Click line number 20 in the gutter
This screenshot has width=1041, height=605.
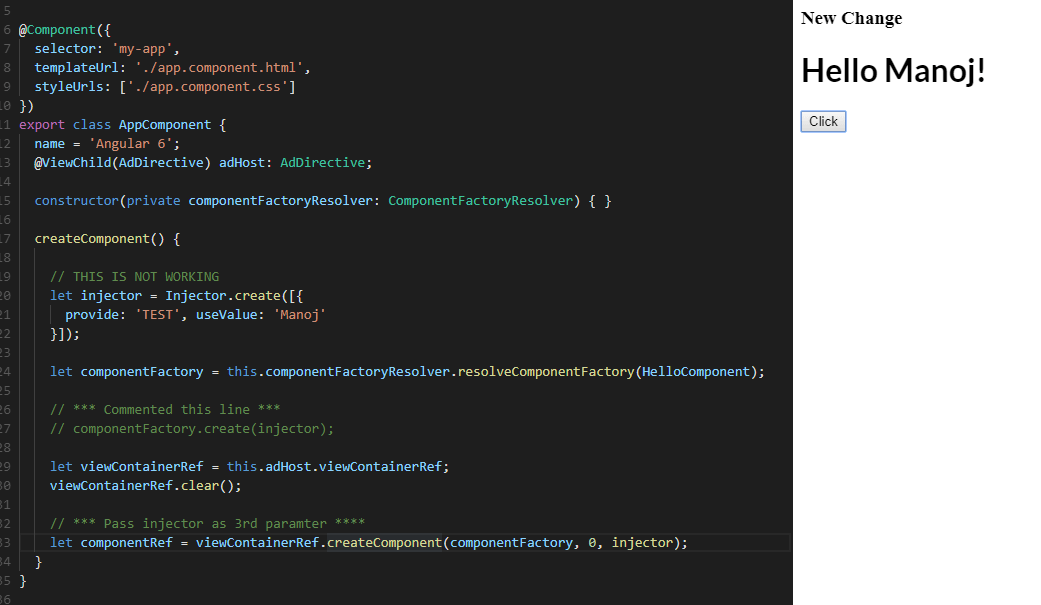(x=7, y=295)
